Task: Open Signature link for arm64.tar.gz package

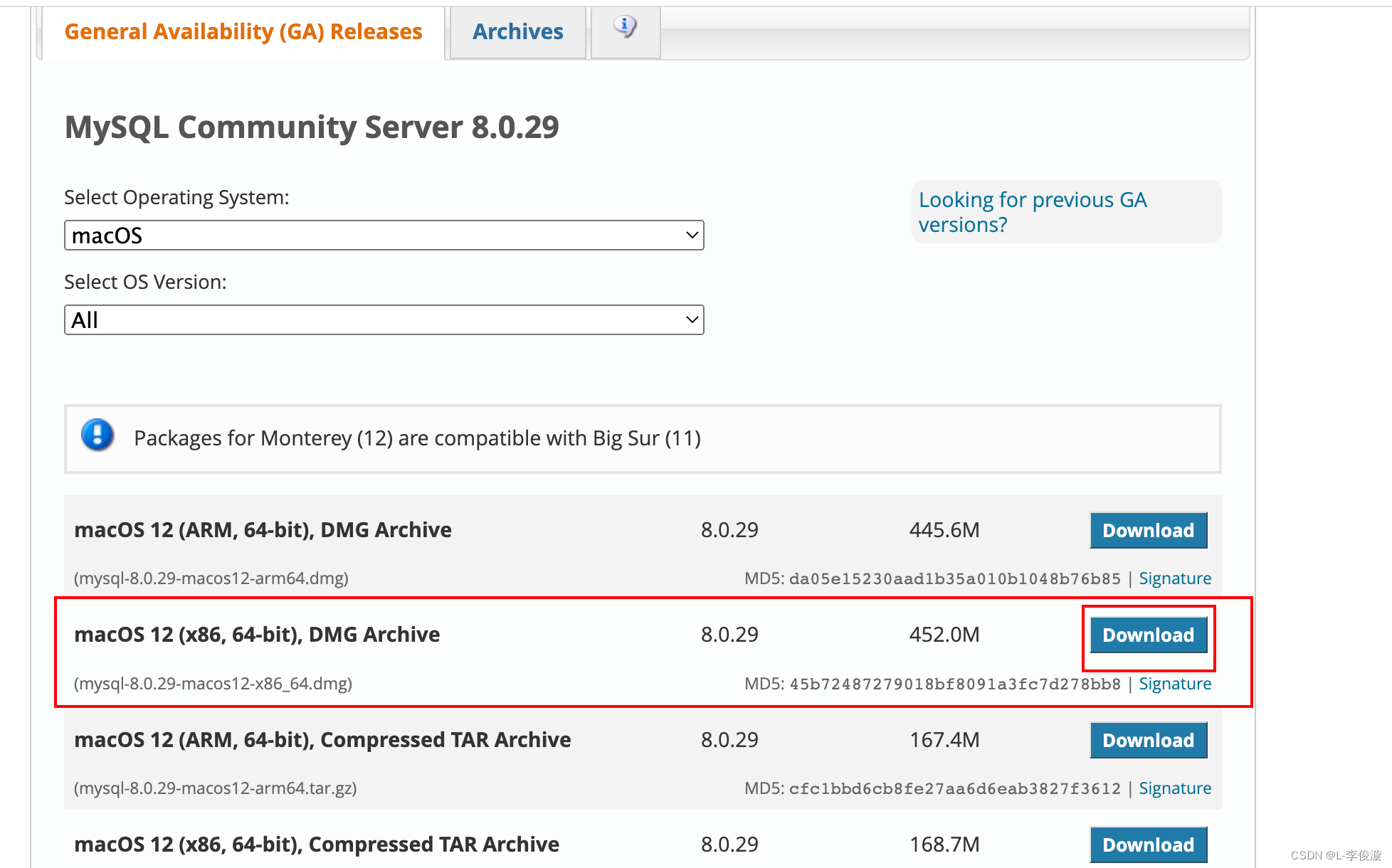Action: click(x=1174, y=788)
